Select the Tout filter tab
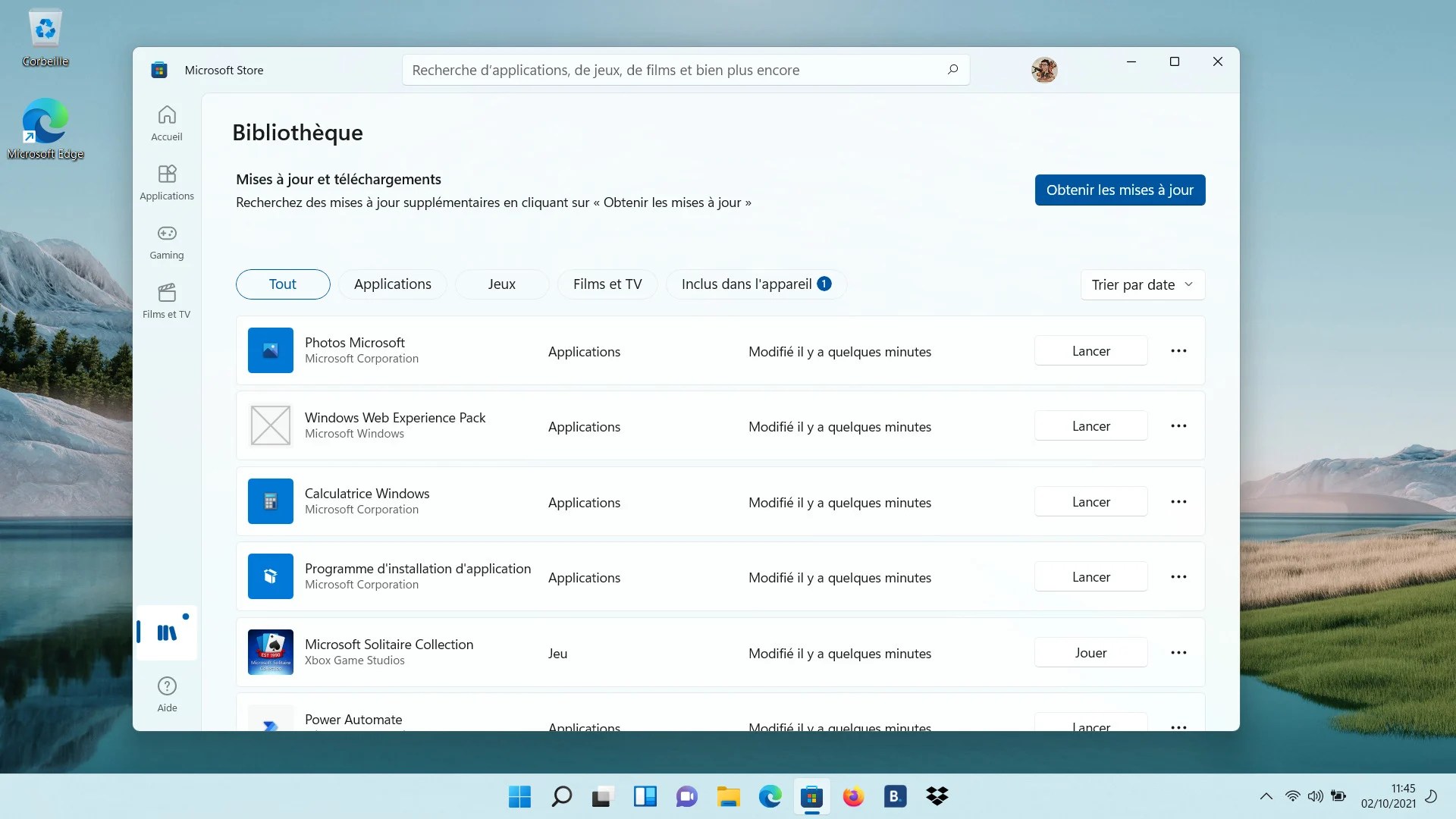The width and height of the screenshot is (1456, 819). [283, 284]
